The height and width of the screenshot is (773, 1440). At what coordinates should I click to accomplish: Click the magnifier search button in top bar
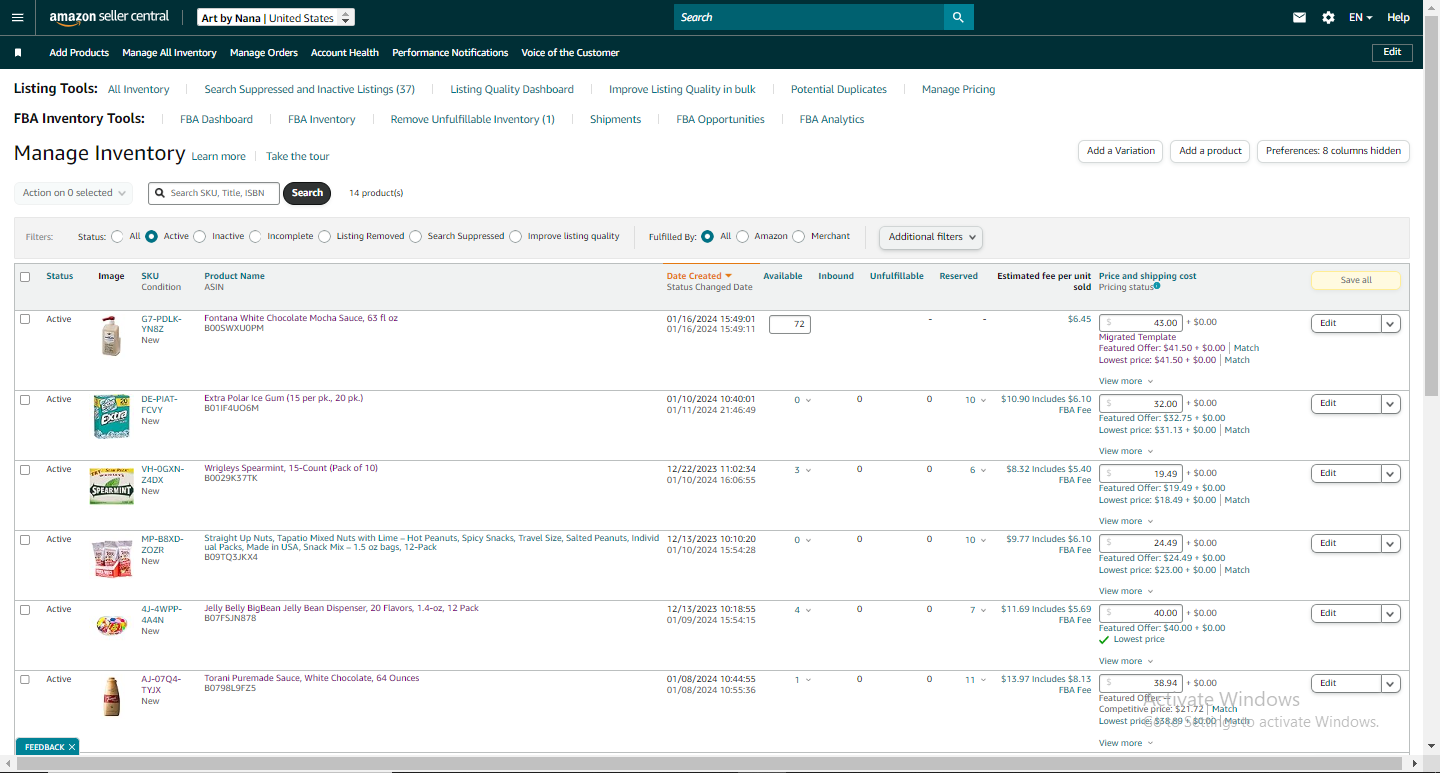coord(958,17)
